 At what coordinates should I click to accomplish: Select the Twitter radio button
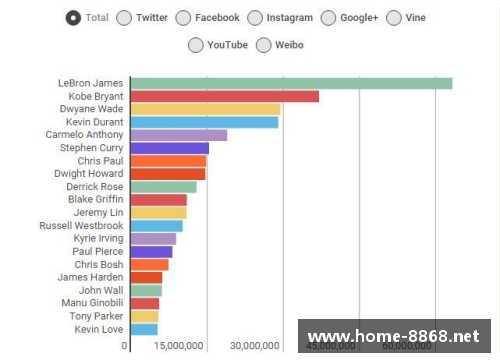[124, 18]
